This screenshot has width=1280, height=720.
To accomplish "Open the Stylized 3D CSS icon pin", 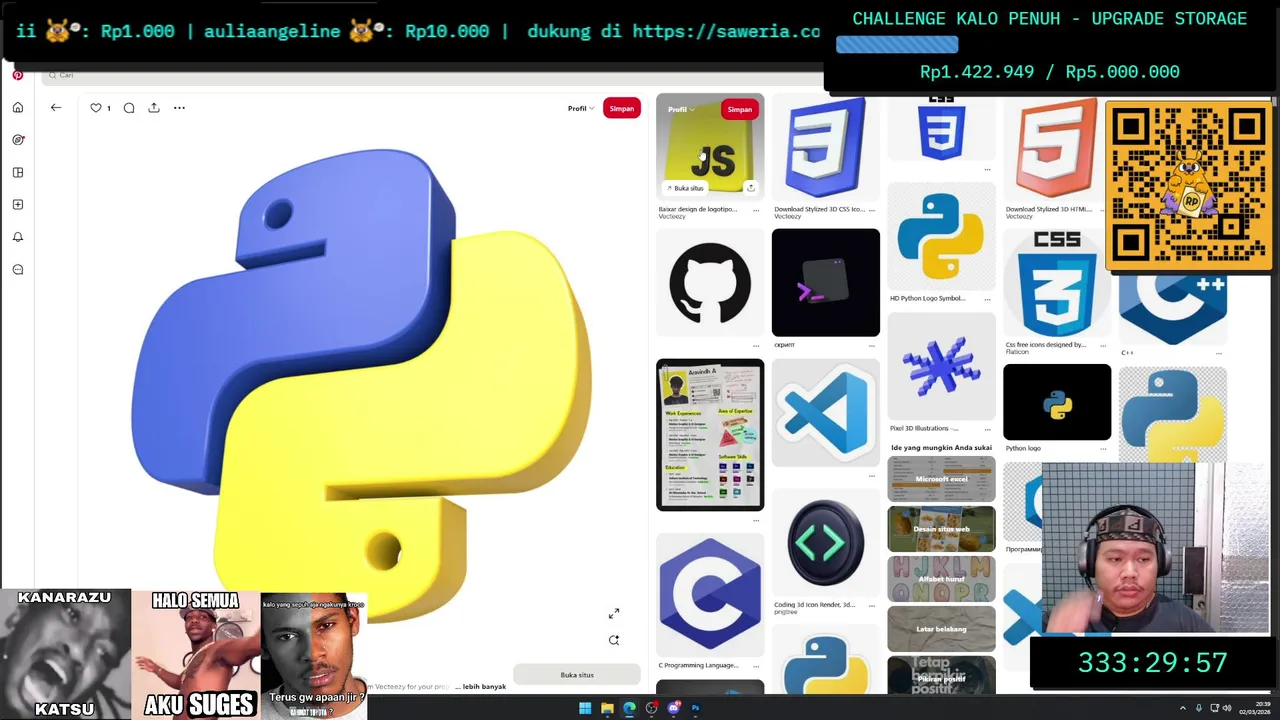I will 826,148.
